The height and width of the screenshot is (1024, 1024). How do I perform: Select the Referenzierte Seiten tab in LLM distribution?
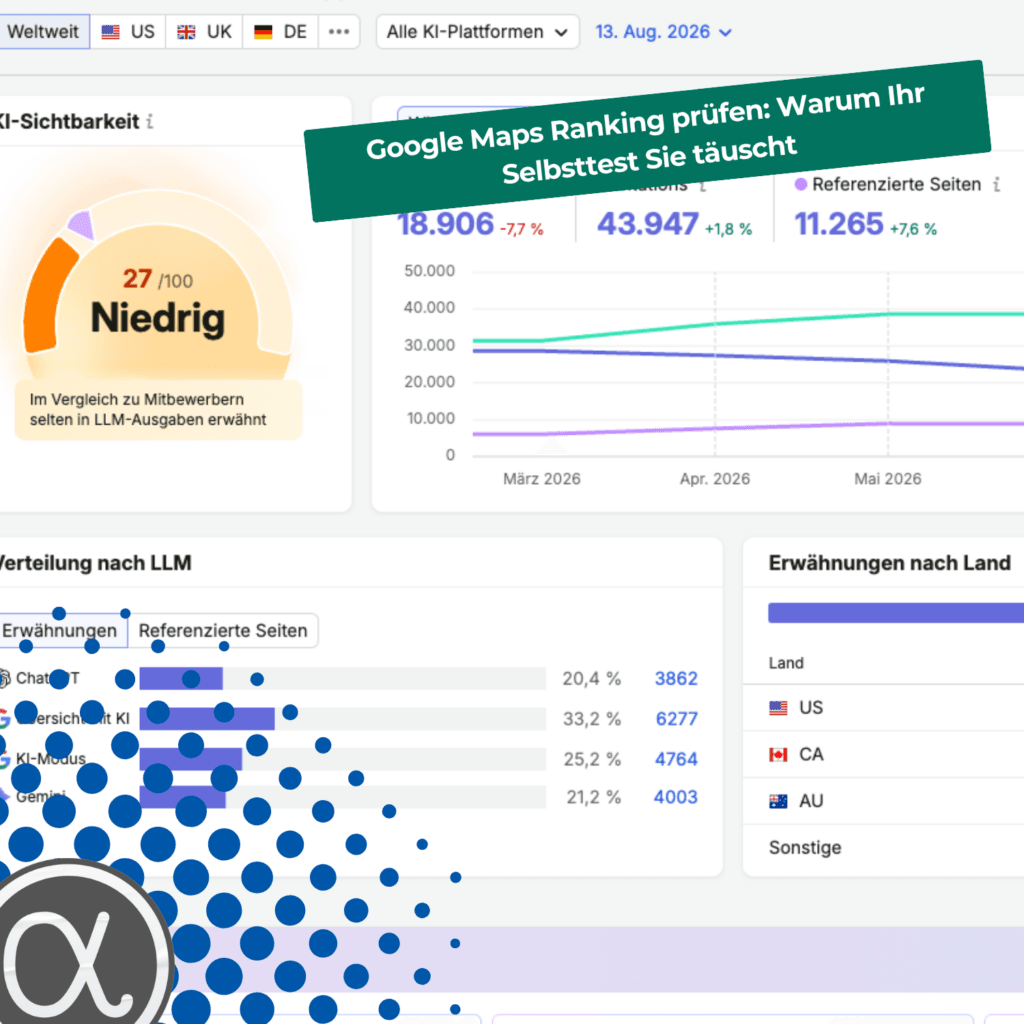(x=223, y=631)
